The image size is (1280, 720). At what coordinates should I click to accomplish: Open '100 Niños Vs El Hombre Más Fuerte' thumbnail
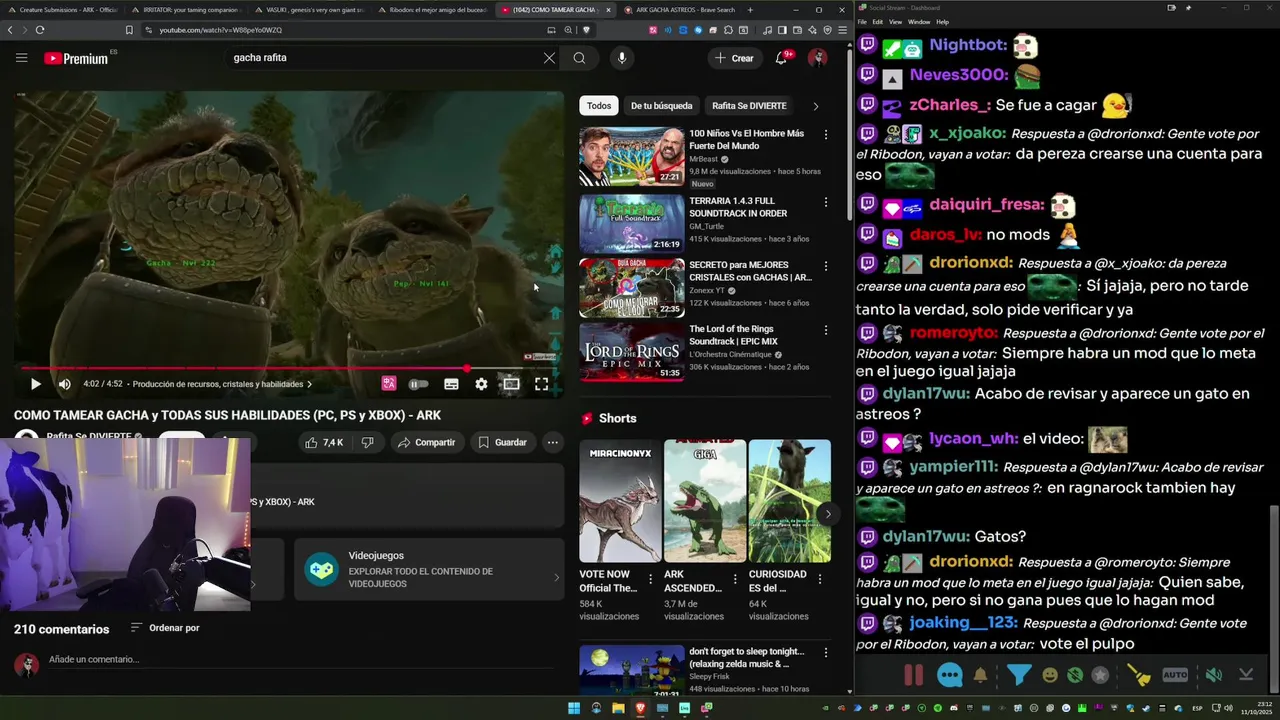point(632,157)
